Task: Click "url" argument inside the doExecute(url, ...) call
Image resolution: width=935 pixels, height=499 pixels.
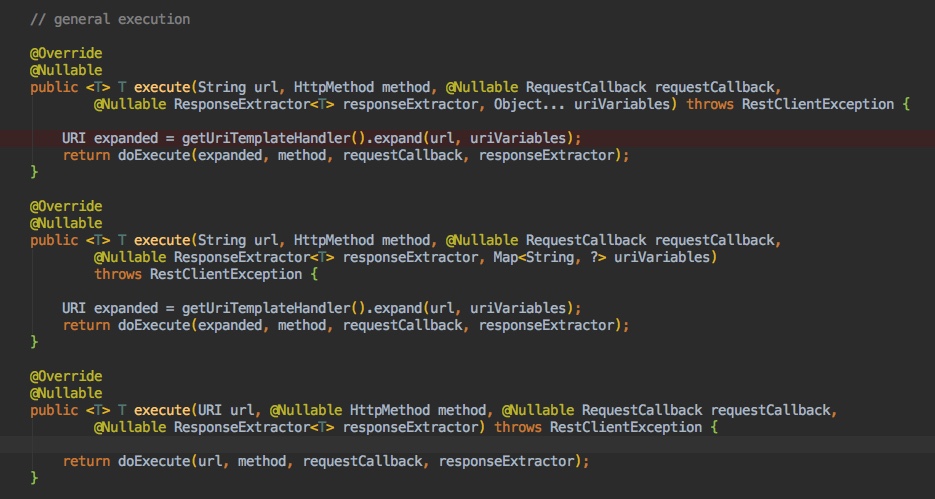Action: point(205,461)
